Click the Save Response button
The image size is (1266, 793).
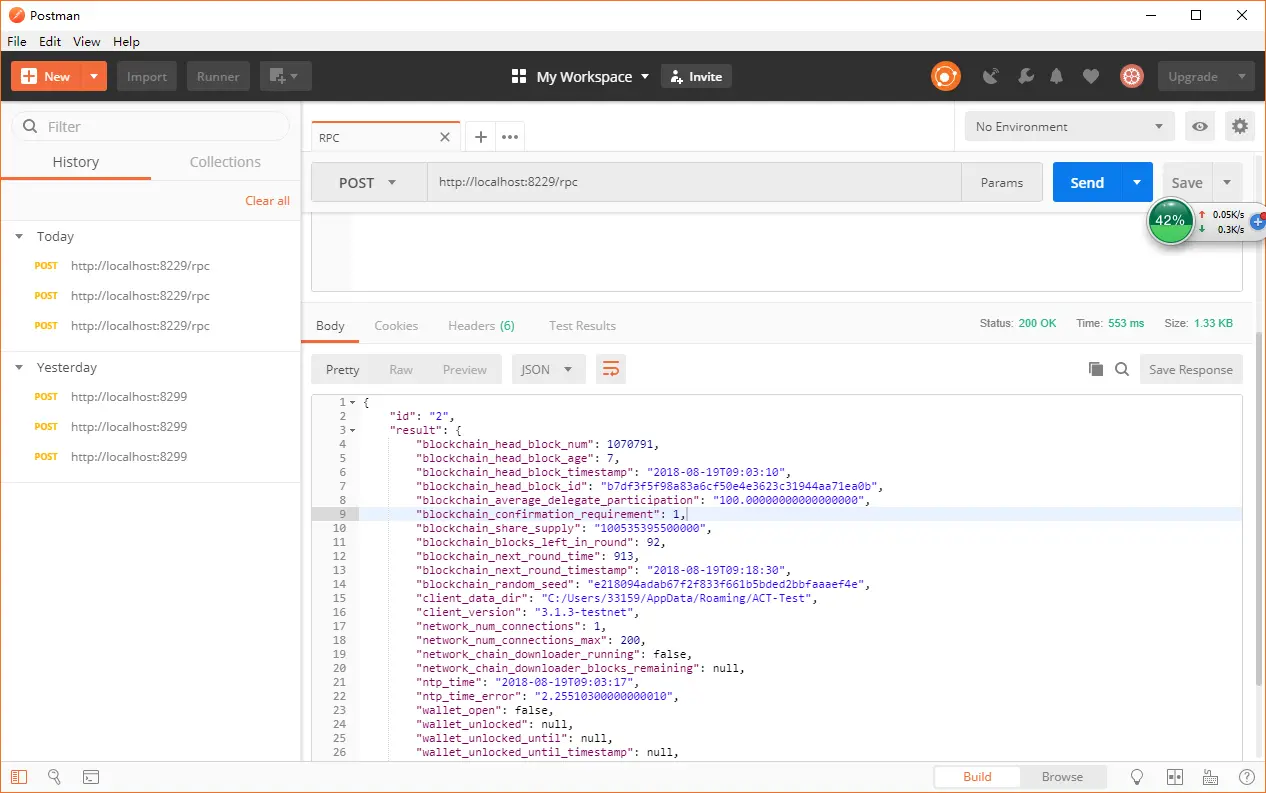click(x=1190, y=369)
